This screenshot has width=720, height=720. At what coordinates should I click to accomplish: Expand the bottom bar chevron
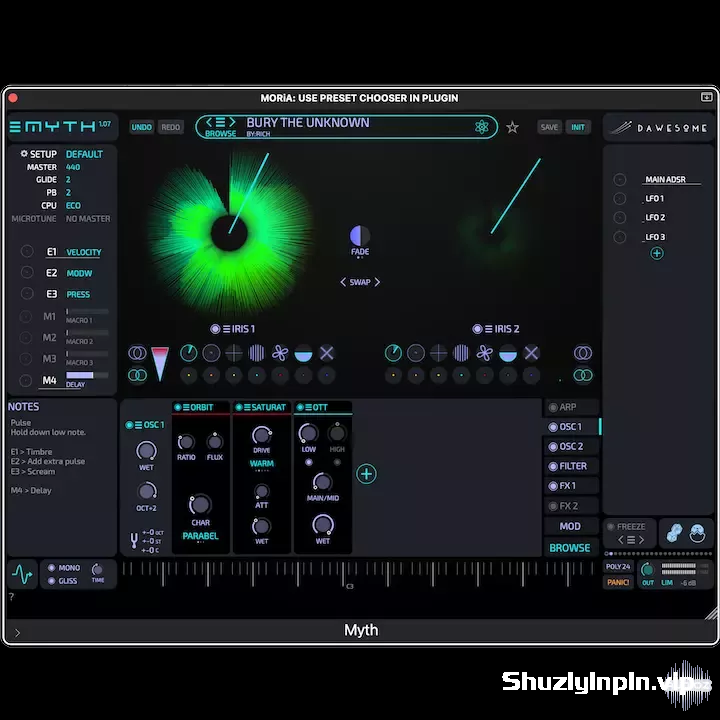coord(17,633)
